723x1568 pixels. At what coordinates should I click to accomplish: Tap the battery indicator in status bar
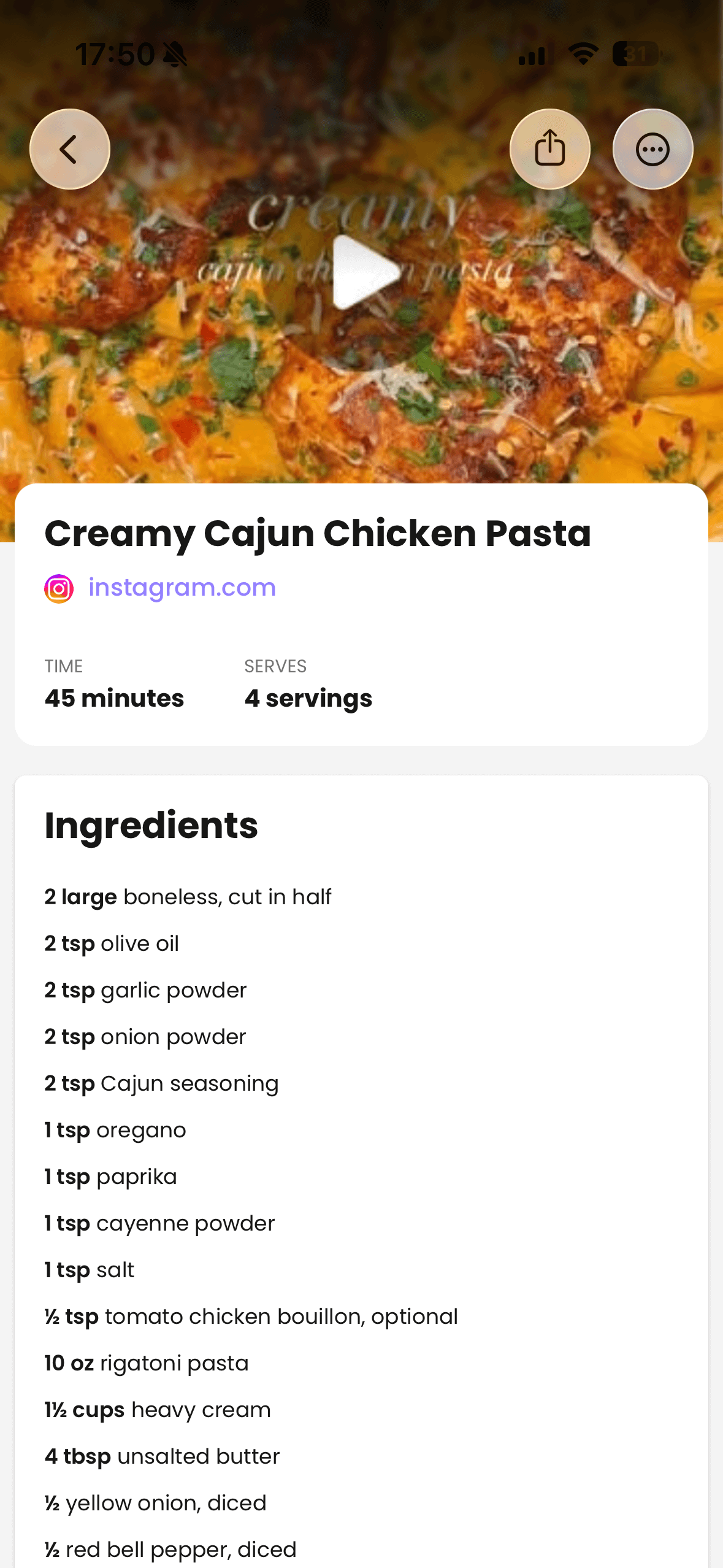pyautogui.click(x=636, y=54)
